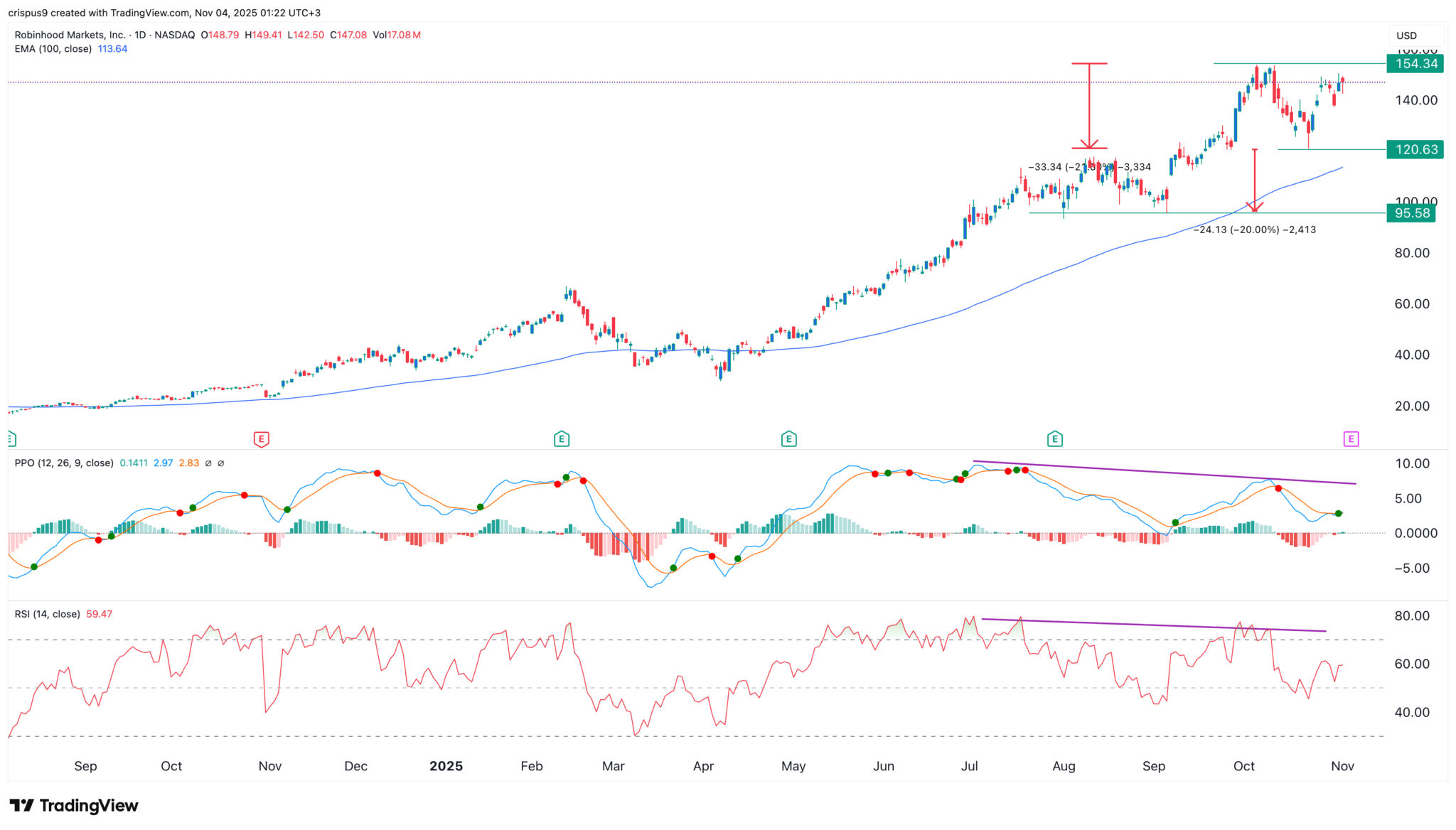Select the EMA (100, close) indicator legend
Image resolution: width=1456 pixels, height=830 pixels.
pyautogui.click(x=53, y=49)
